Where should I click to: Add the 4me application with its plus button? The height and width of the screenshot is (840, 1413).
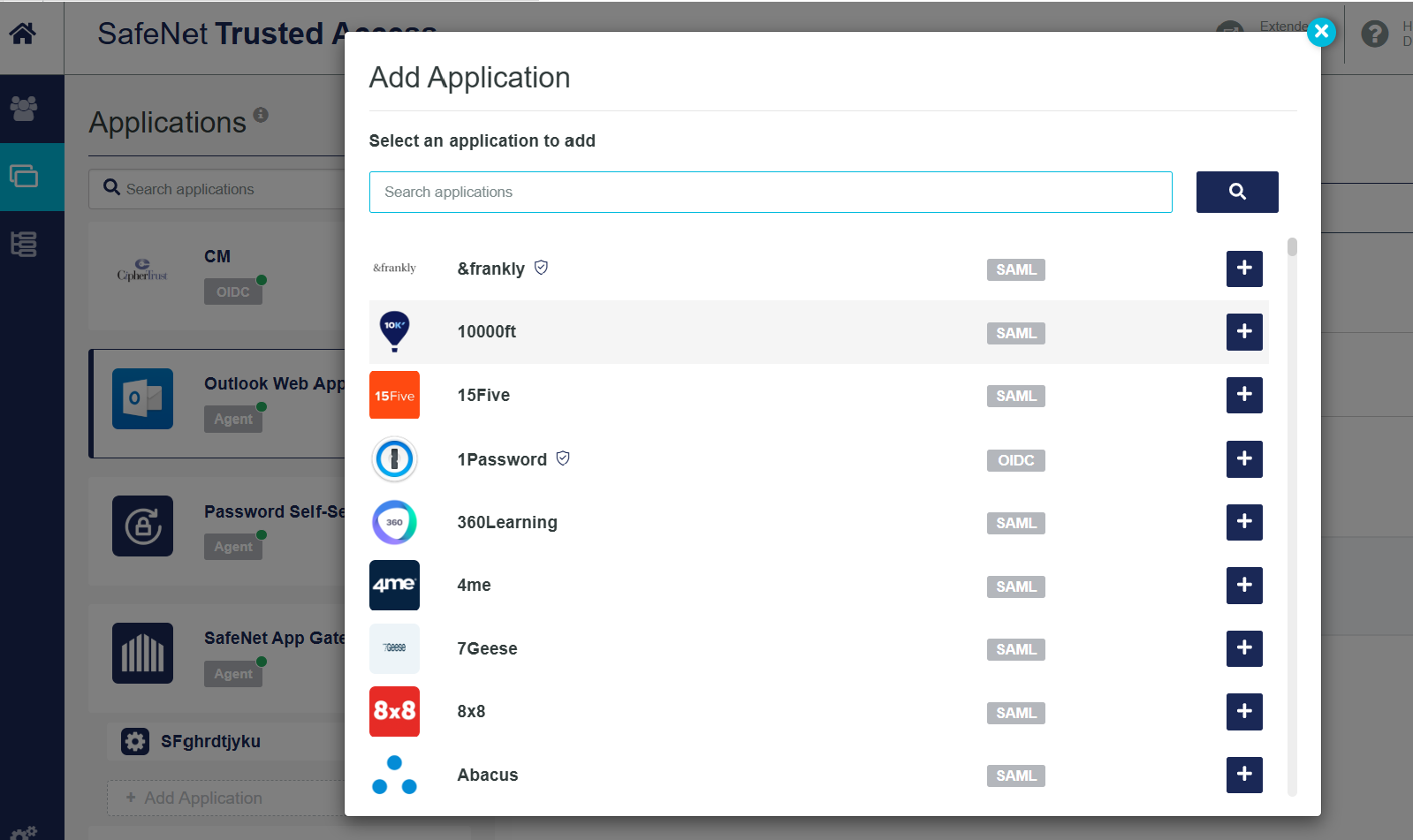(x=1244, y=586)
